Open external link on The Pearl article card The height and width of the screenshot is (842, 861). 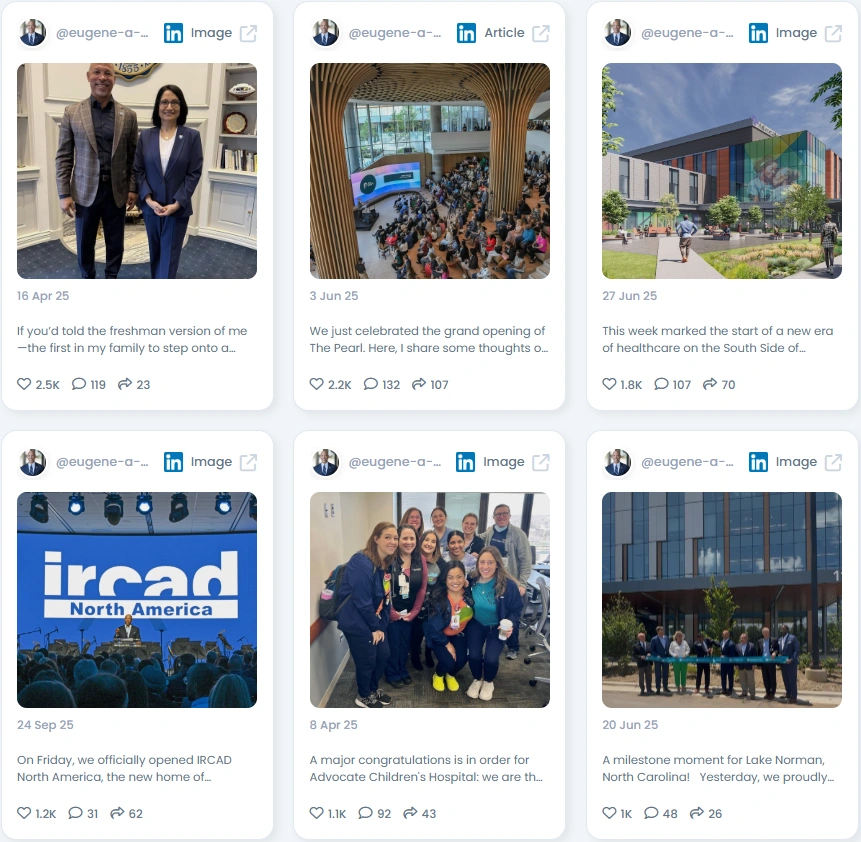click(541, 34)
